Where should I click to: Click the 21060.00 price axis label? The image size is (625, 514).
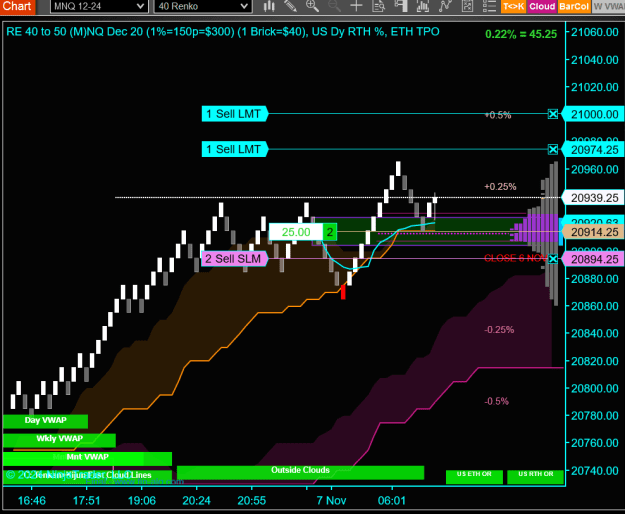pyautogui.click(x=595, y=32)
